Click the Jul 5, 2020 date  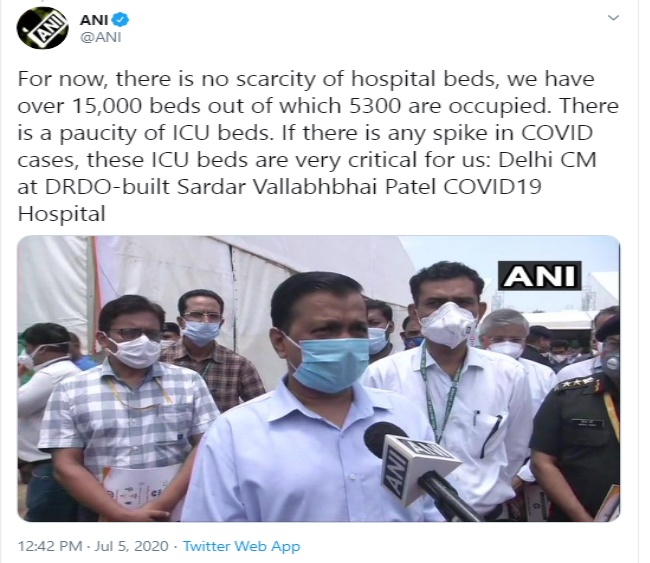[131, 546]
